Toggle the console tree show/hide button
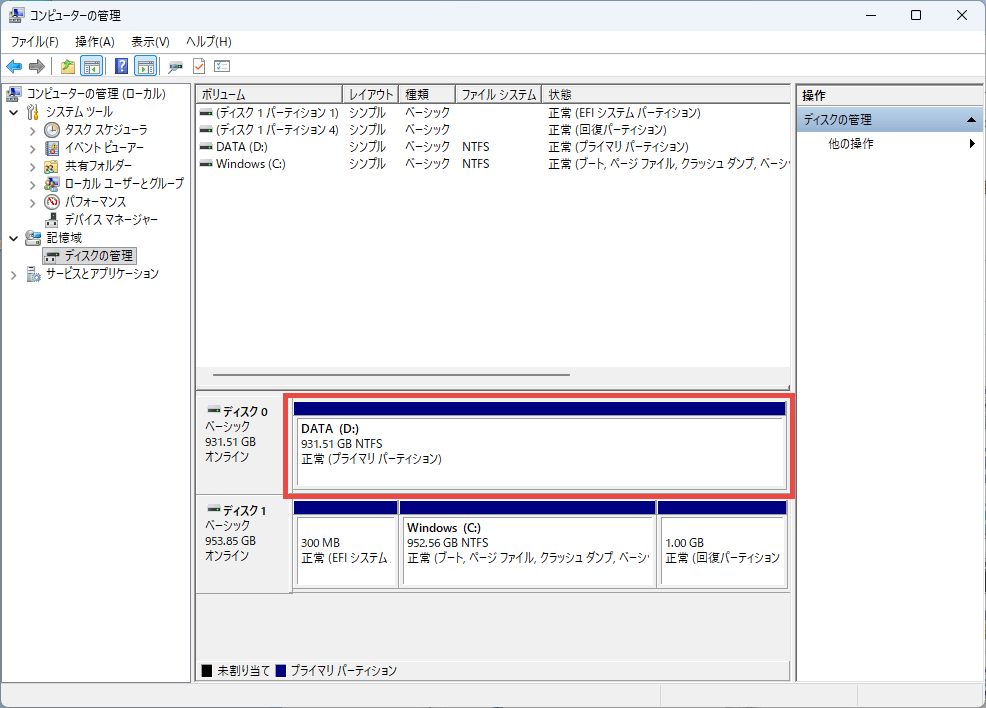This screenshot has height=708, width=986. pyautogui.click(x=91, y=67)
